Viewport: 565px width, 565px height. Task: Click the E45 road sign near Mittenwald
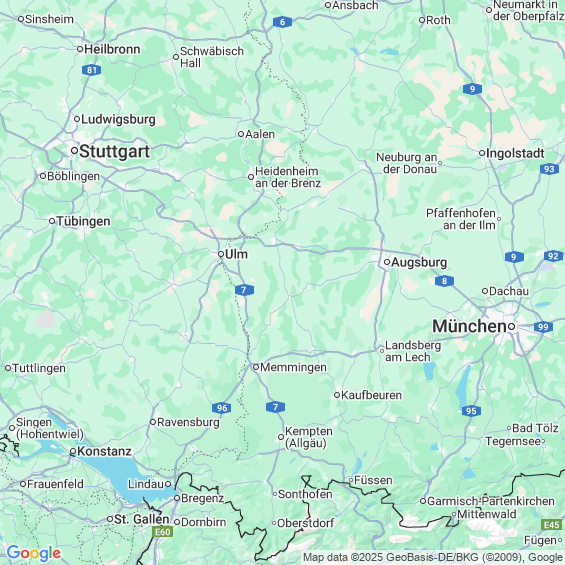(x=552, y=525)
